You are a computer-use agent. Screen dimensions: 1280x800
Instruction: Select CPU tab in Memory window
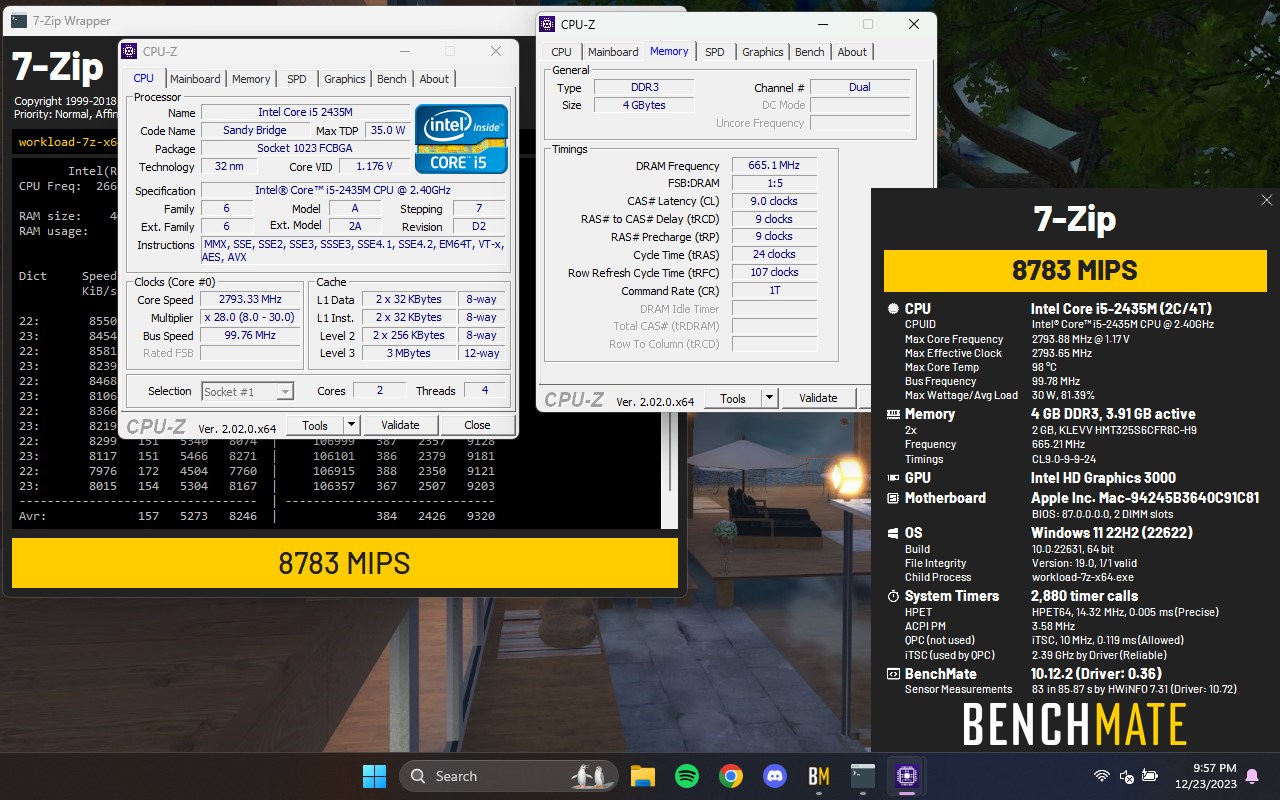point(562,52)
